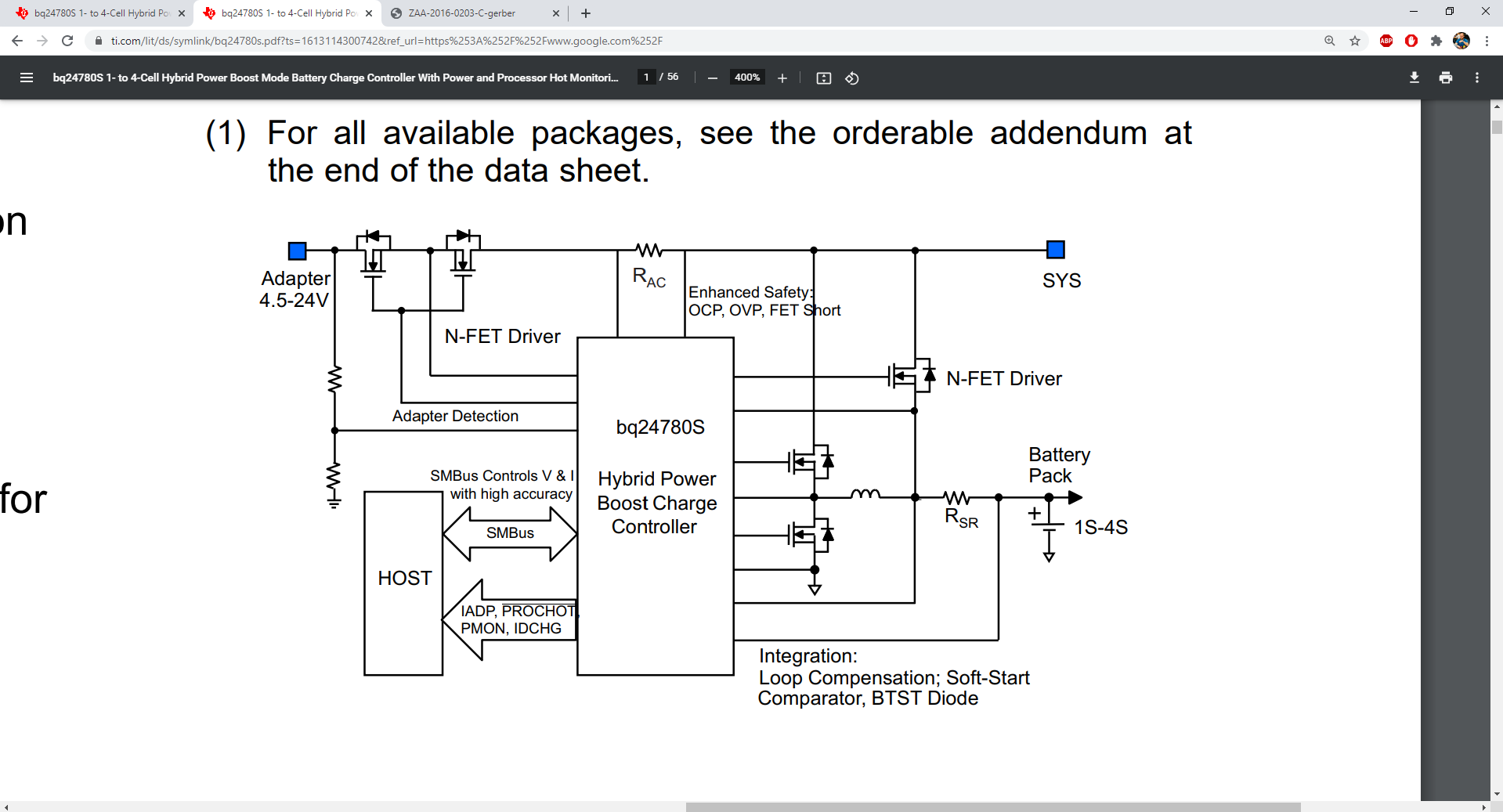Open the Adblock Plus extension
1503x812 pixels.
pyautogui.click(x=1386, y=41)
